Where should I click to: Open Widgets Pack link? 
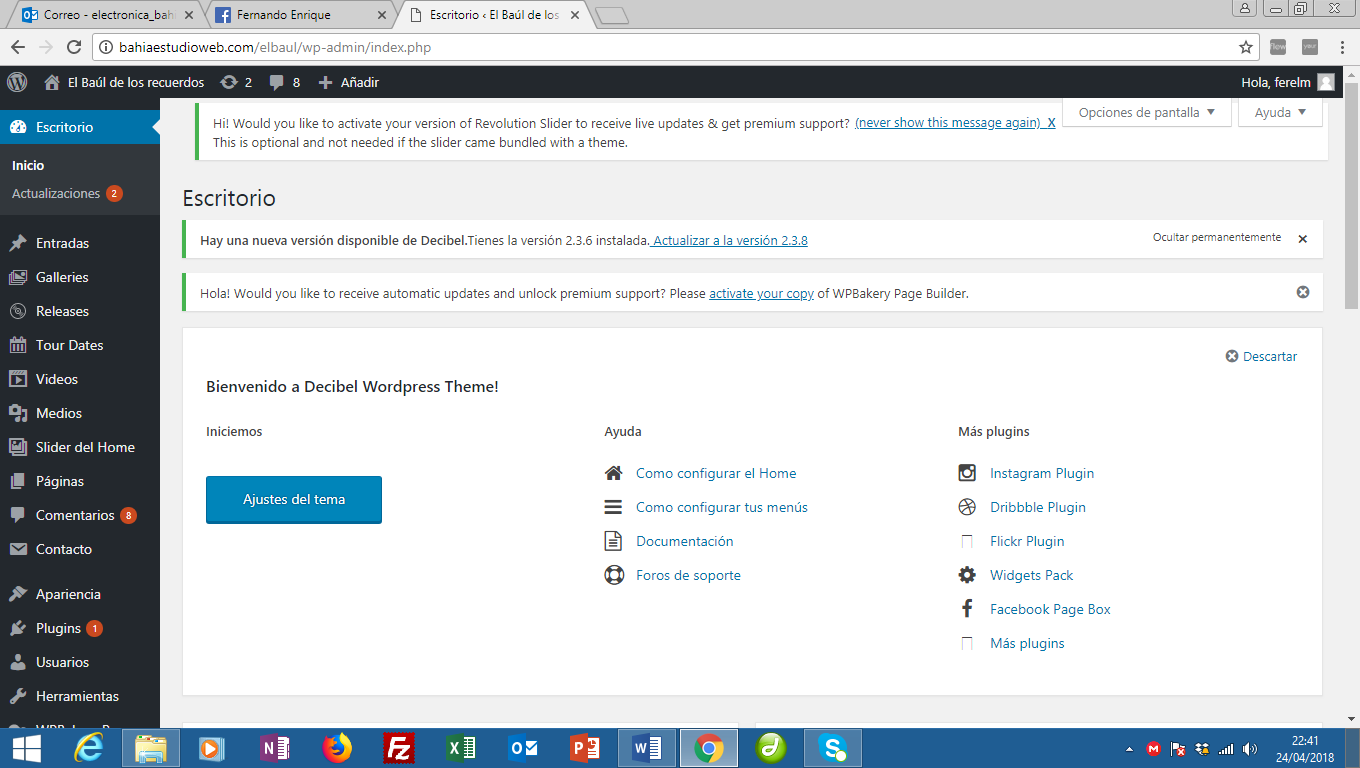point(1031,575)
